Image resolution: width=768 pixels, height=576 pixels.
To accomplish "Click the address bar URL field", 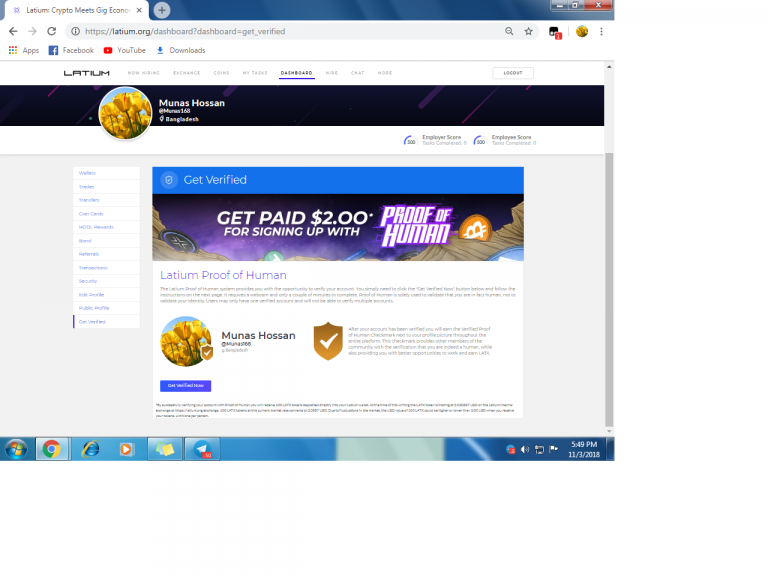I will (280, 31).
